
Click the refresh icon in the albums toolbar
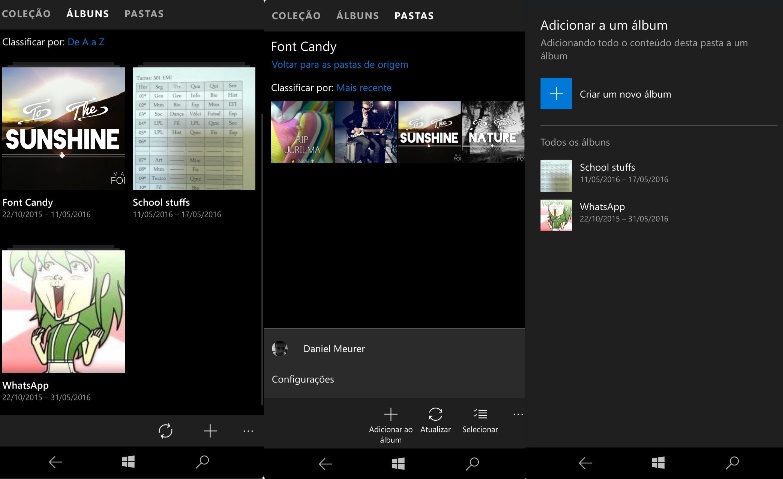(166, 431)
